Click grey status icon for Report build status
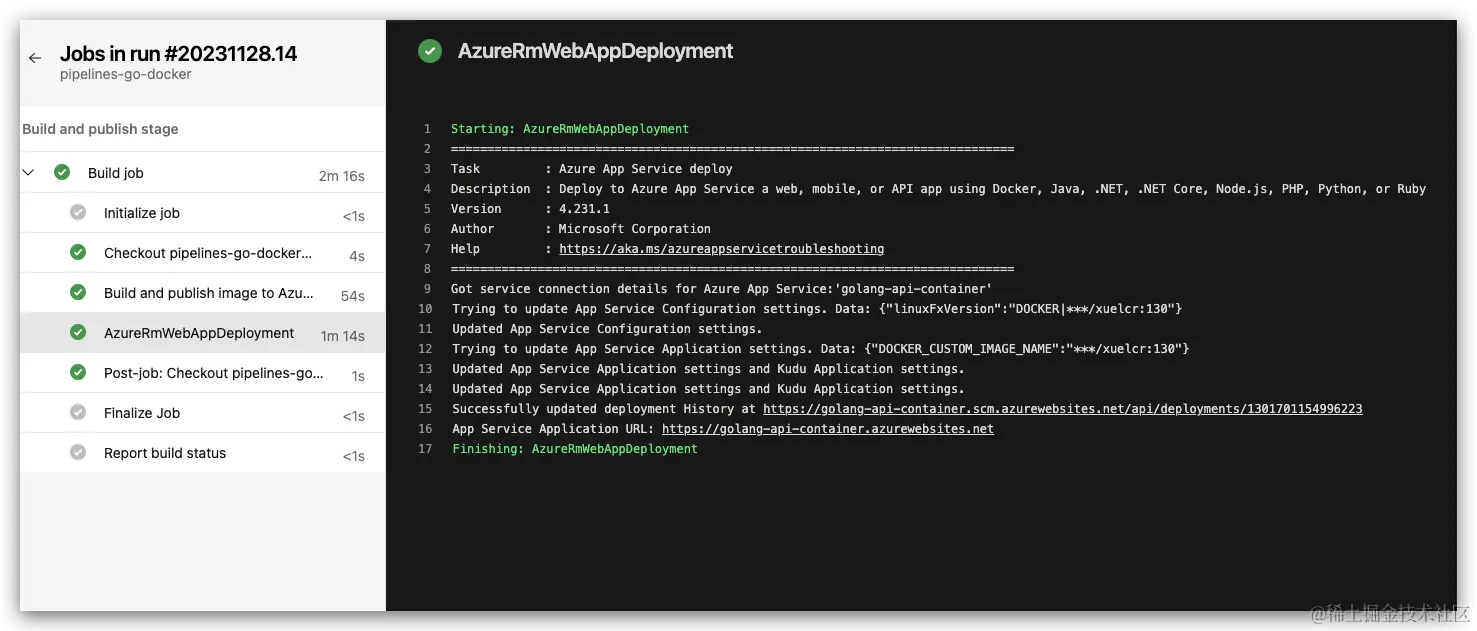Viewport: 1477px width, 631px height. 78,452
